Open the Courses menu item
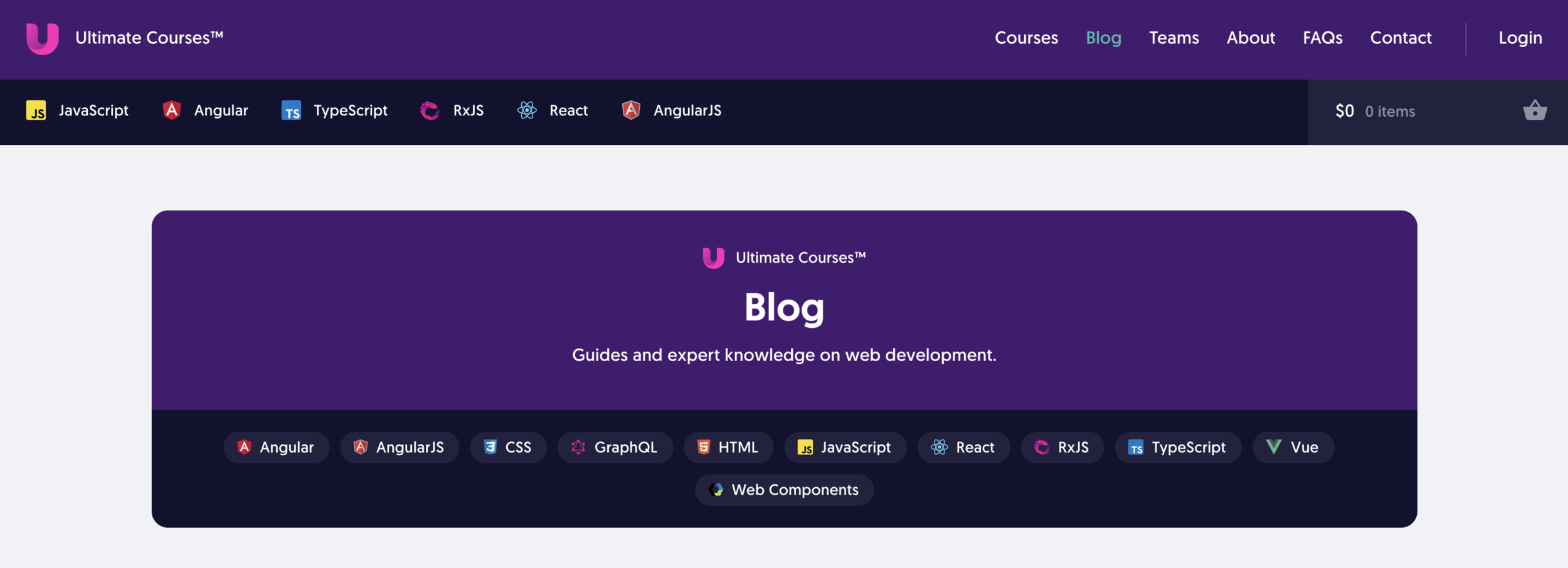 1026,38
